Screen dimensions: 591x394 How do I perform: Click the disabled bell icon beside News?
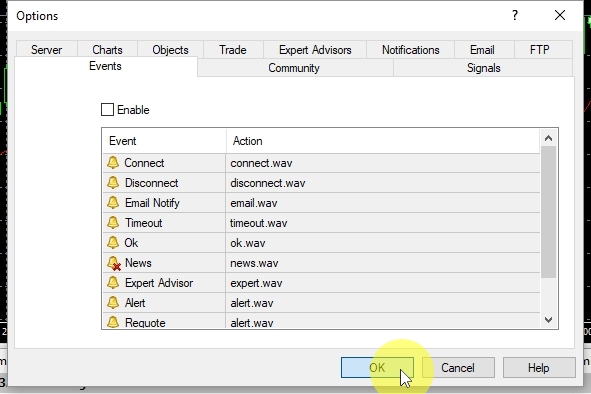pos(113,263)
